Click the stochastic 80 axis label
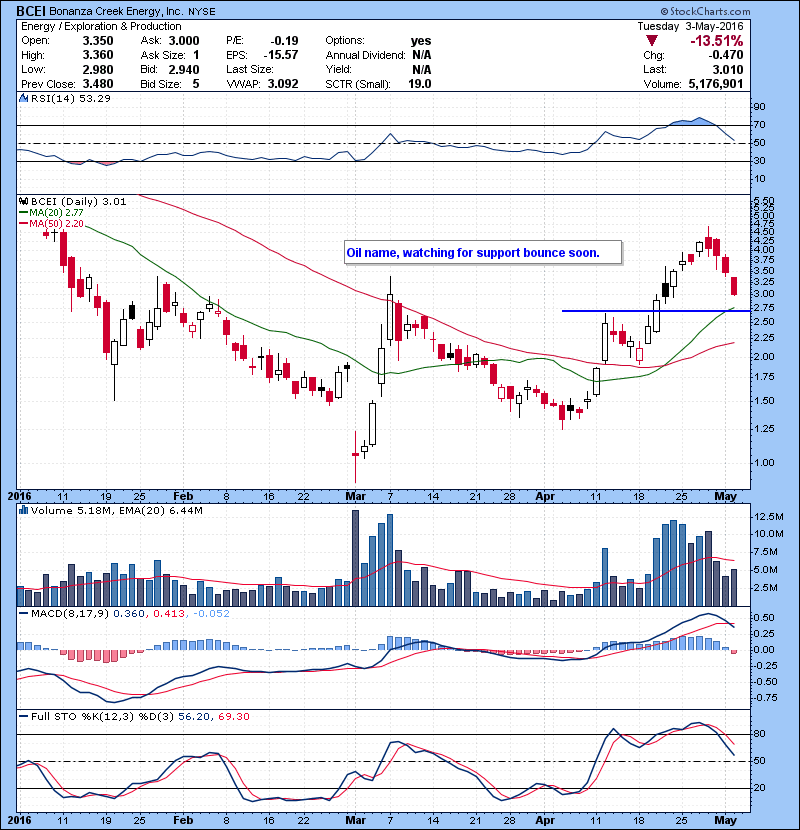Viewport: 800px width, 830px height. [x=759, y=734]
